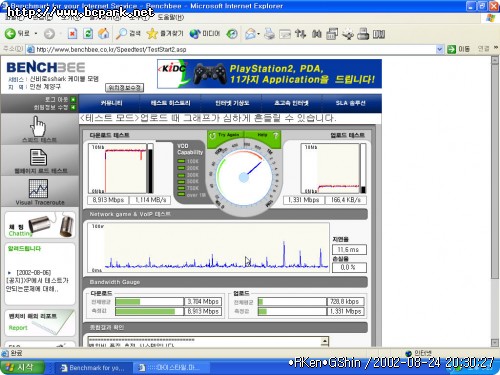
Task: Open the Mail icon dropdown arrow
Action: [259, 34]
